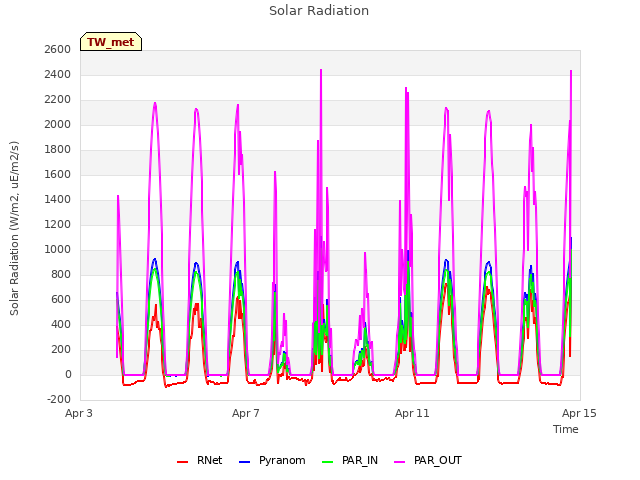The height and width of the screenshot is (480, 640).
Task: Click the Apr 7 x-axis label
Action: point(246,413)
